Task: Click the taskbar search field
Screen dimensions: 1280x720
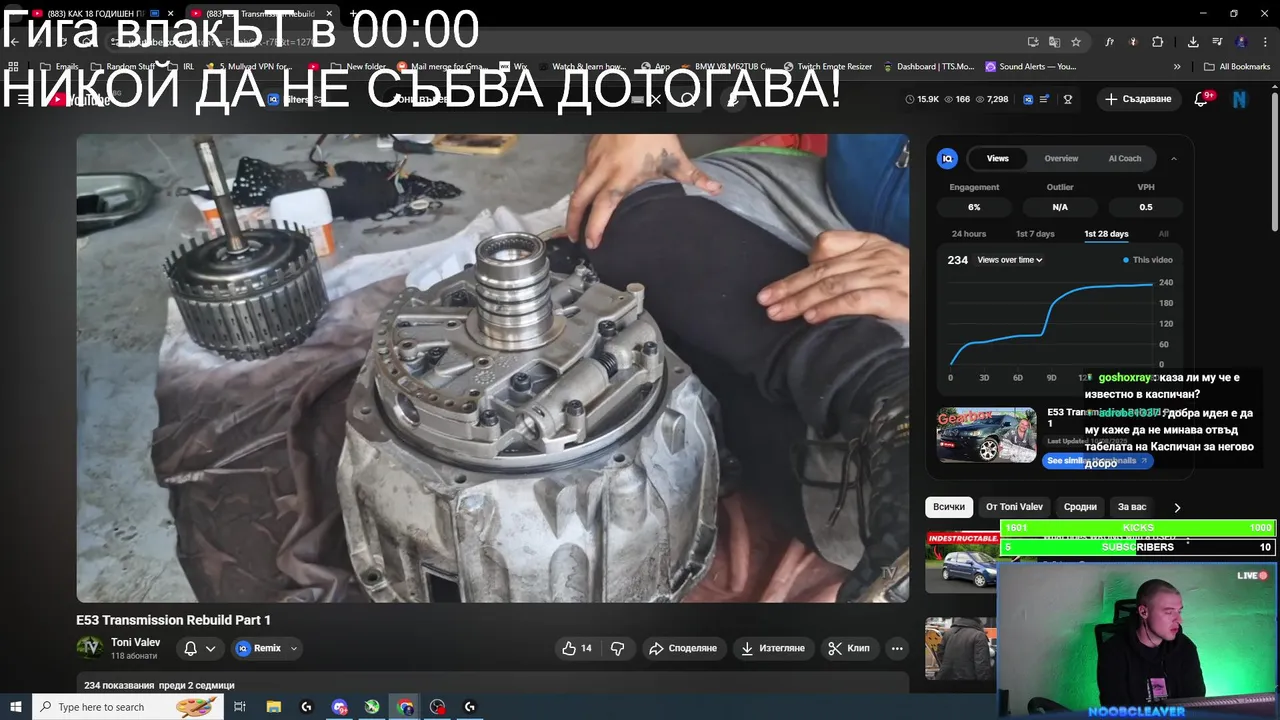Action: [x=127, y=707]
